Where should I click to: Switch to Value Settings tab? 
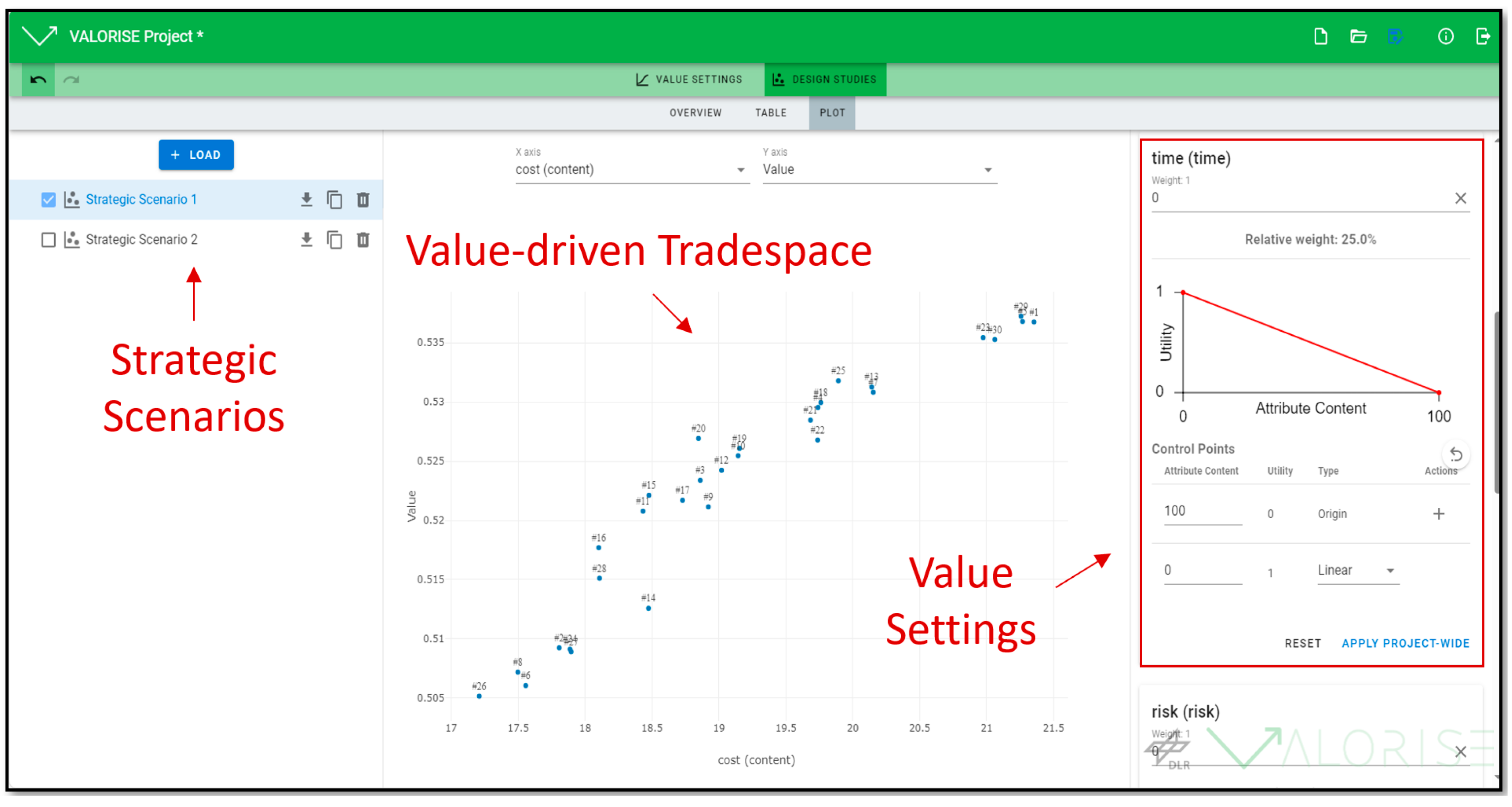690,80
